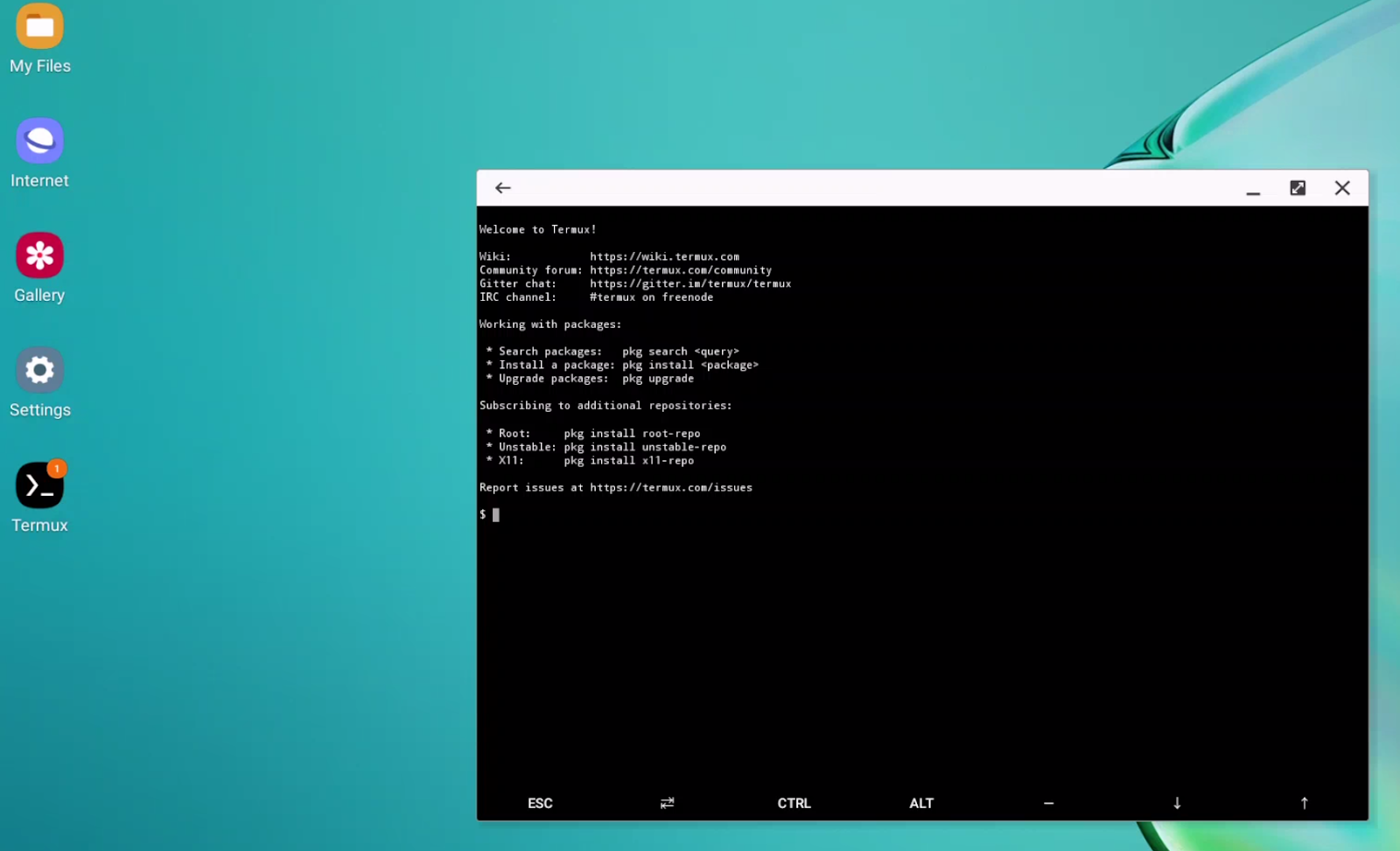Click the 'pkg search <query>' command text
This screenshot has height=851, width=1400.
(681, 352)
